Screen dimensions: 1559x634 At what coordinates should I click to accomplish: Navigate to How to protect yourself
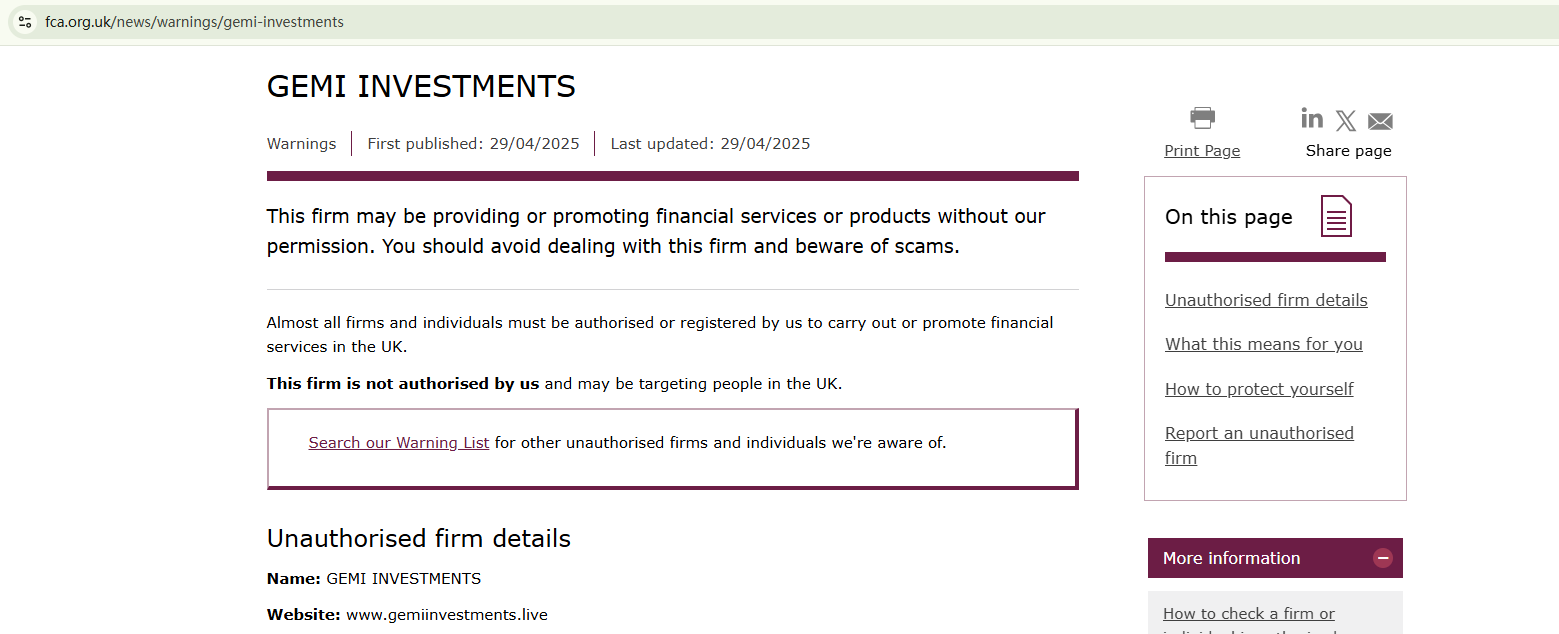1259,389
